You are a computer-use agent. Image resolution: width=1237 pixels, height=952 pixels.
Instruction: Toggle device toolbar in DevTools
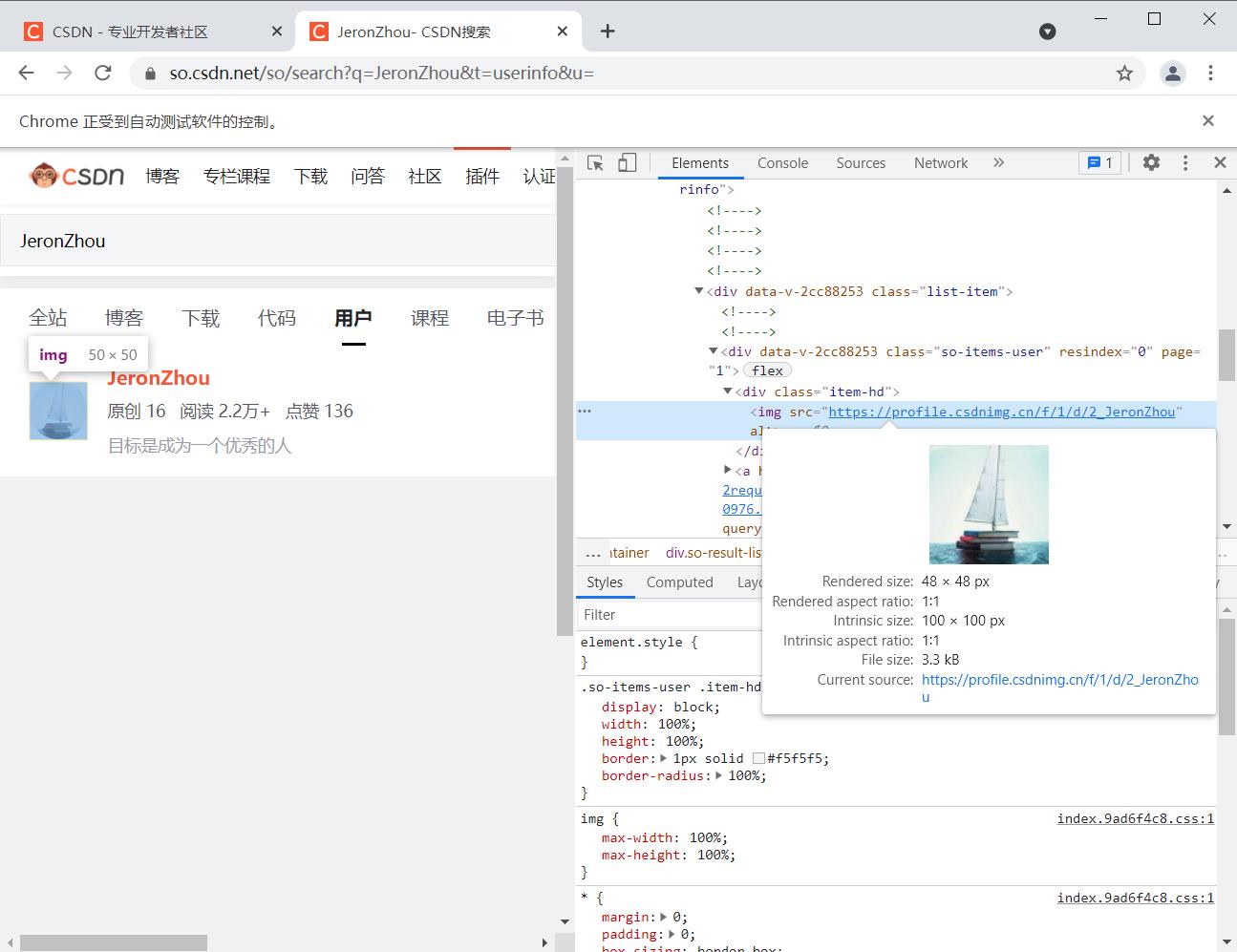[x=627, y=163]
